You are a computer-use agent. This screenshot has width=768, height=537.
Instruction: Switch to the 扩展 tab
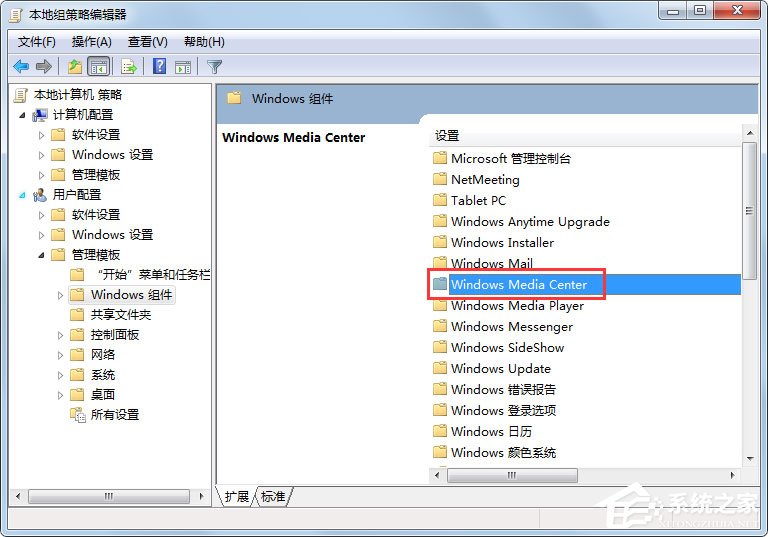(x=237, y=497)
